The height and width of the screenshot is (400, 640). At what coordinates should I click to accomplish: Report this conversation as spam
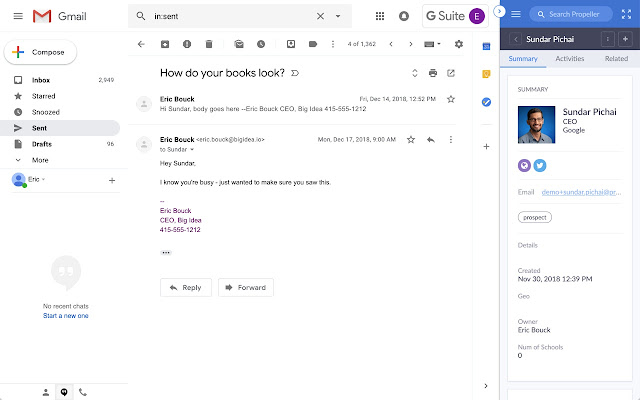(x=187, y=44)
